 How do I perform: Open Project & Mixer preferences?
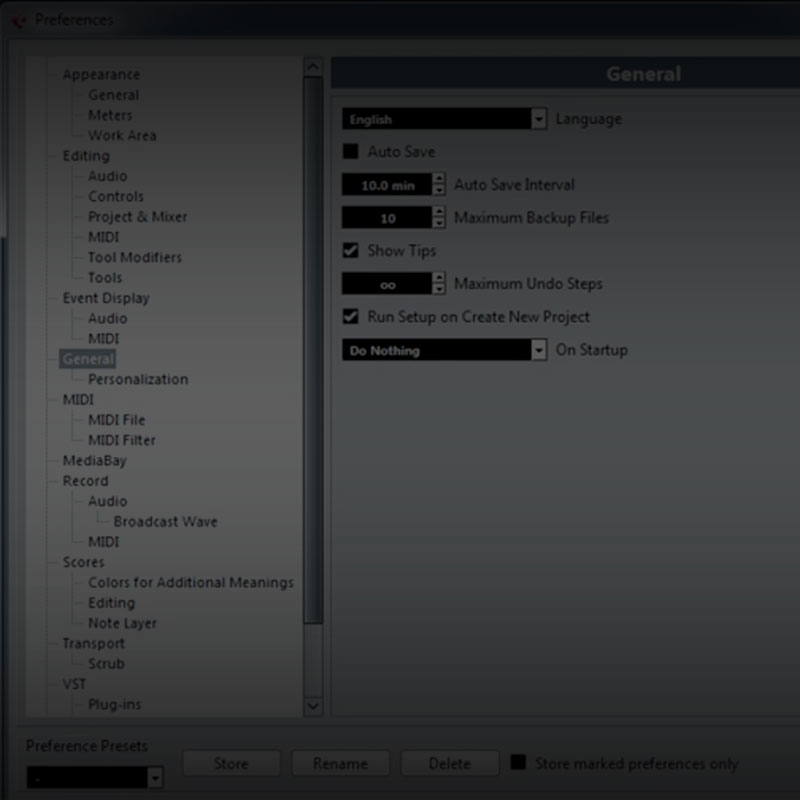pos(137,217)
